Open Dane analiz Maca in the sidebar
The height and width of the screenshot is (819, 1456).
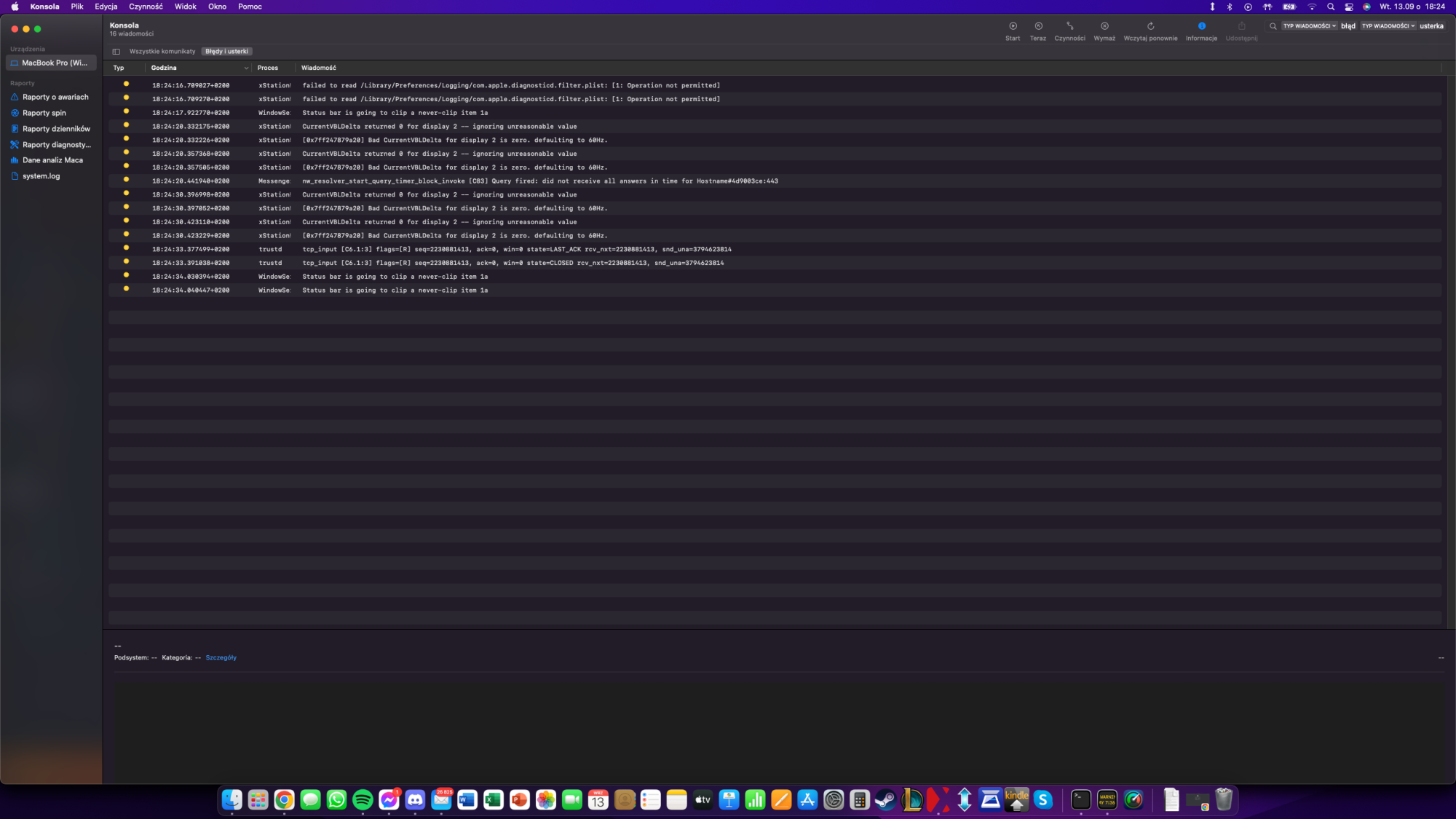[52, 160]
